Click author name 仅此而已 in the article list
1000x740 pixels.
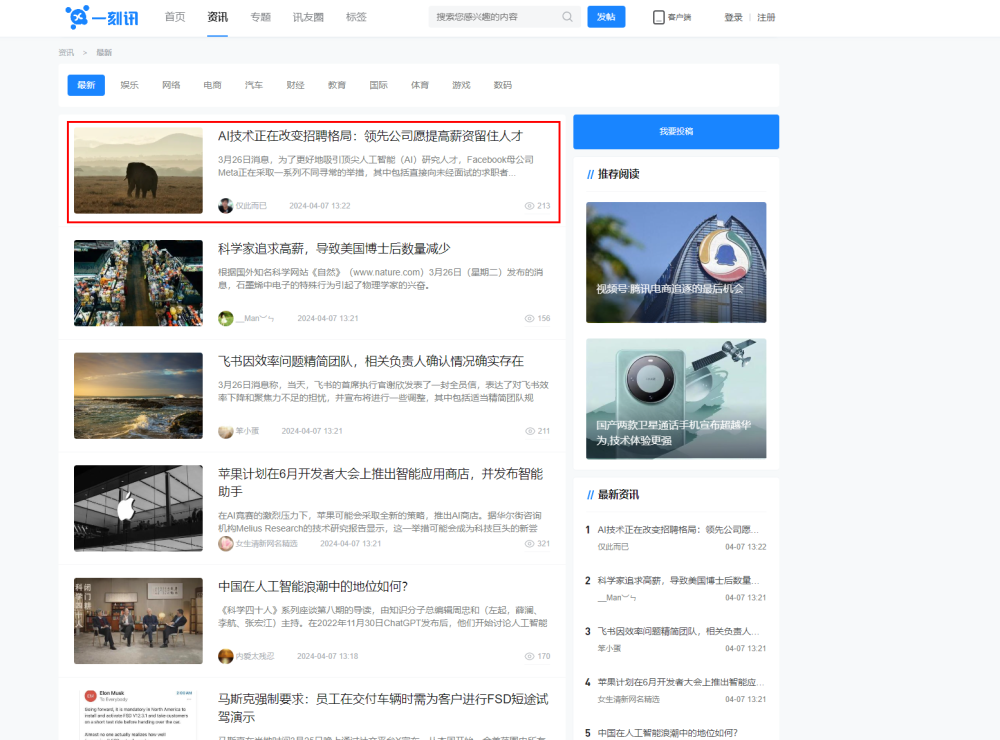pyautogui.click(x=251, y=206)
